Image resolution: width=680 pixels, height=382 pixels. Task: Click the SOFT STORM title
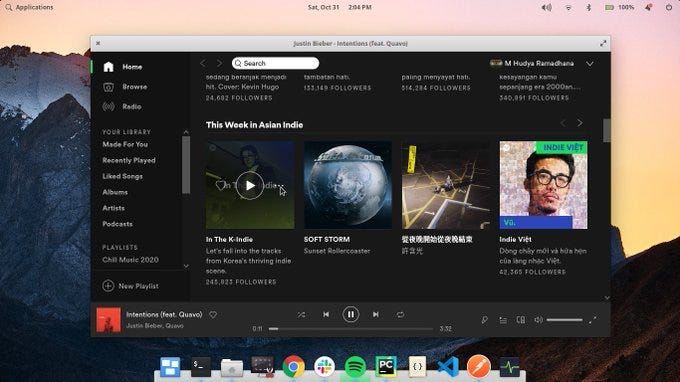pos(327,239)
